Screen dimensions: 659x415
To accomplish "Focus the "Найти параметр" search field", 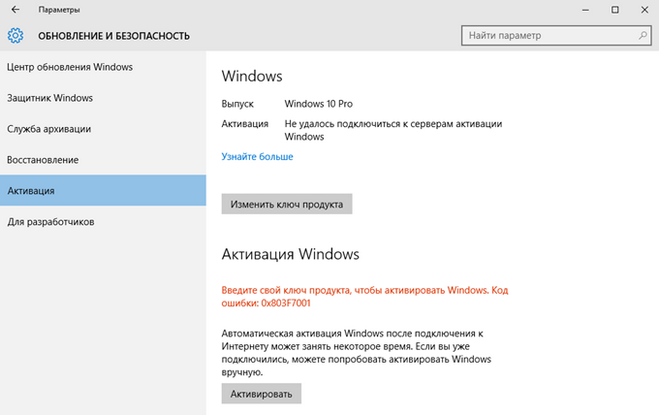I will pyautogui.click(x=556, y=35).
